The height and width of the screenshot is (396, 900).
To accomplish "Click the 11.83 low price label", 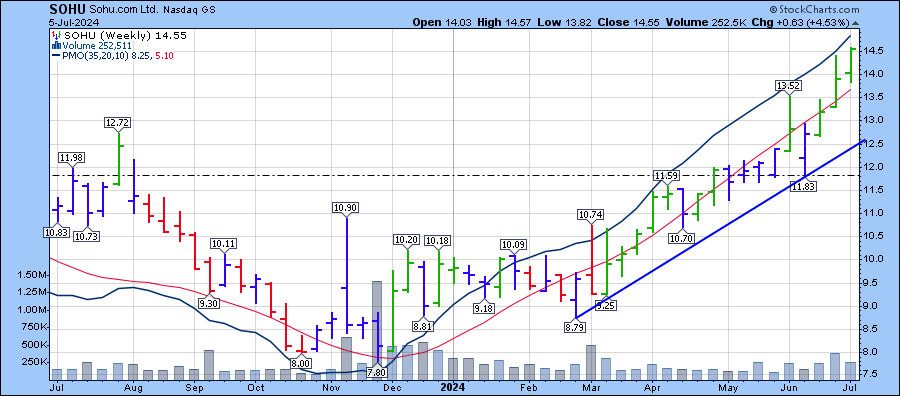I will coord(804,185).
